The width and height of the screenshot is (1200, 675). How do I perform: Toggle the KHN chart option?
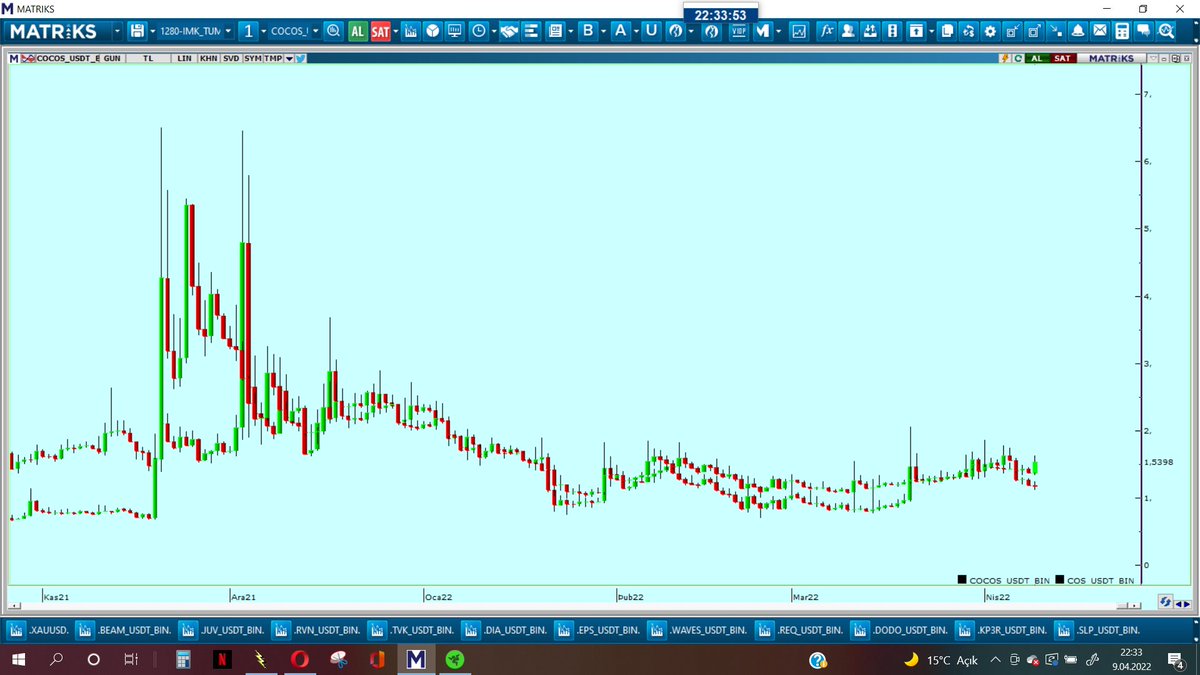point(208,58)
